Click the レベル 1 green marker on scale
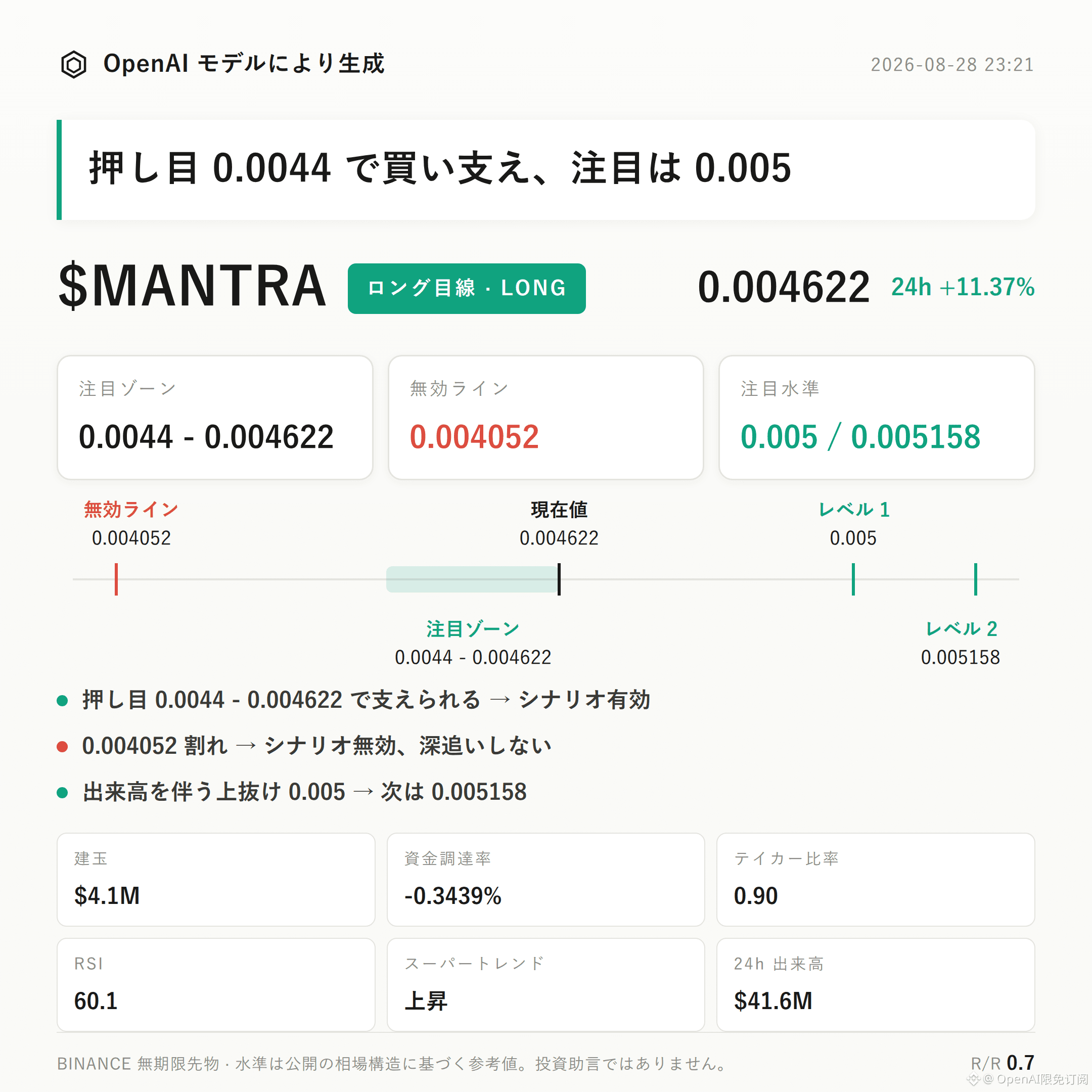1092x1092 pixels. pos(853,579)
